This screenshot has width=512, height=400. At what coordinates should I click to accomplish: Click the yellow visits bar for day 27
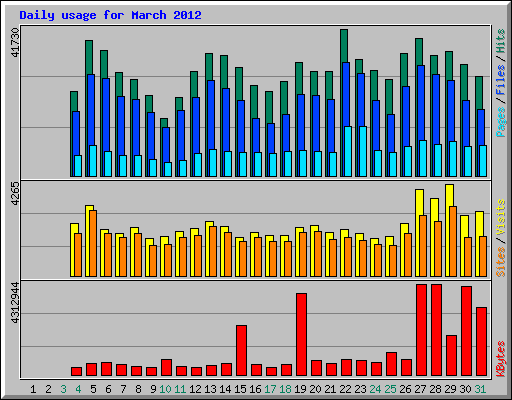(419, 202)
